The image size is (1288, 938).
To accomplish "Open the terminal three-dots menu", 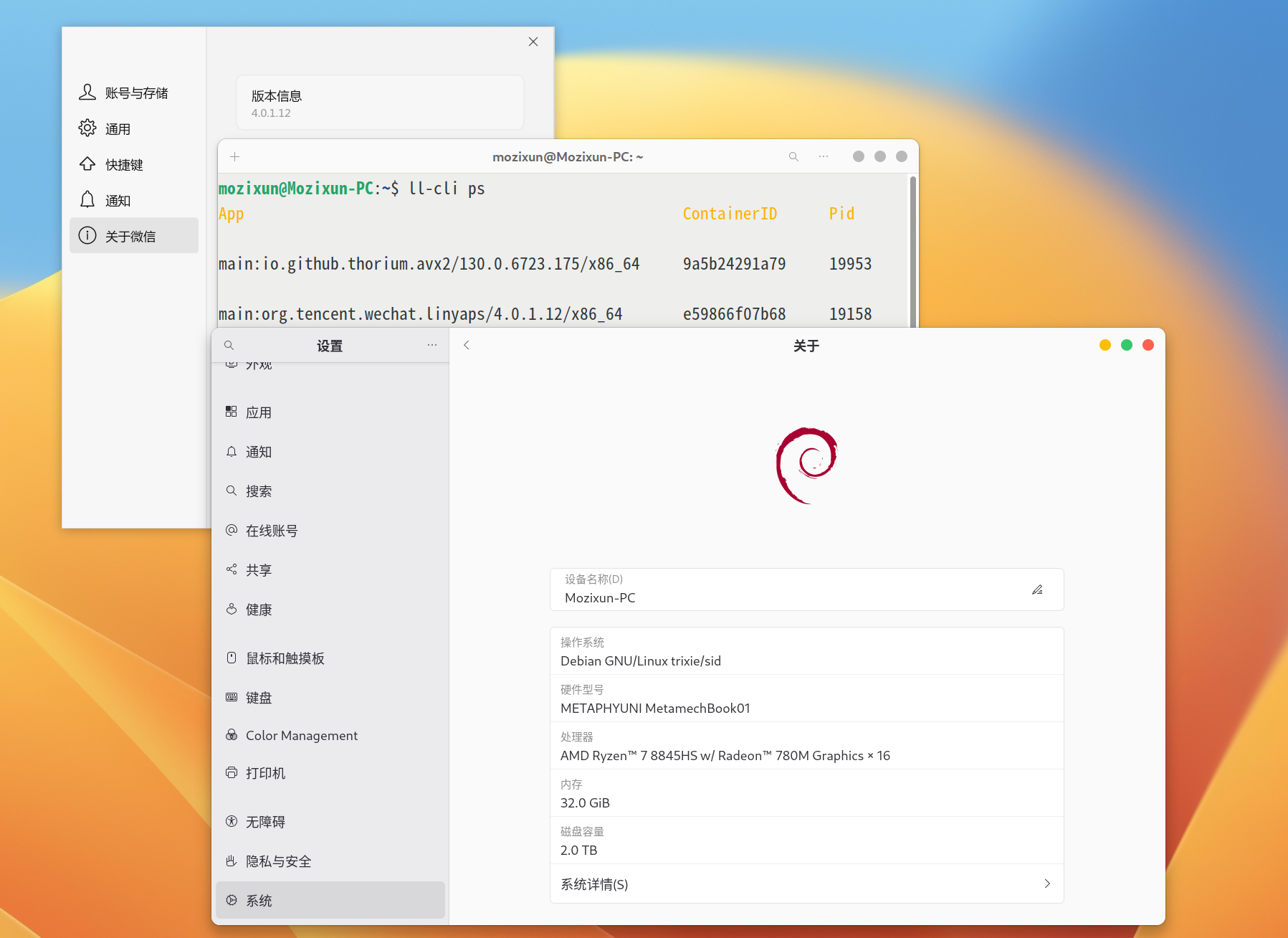I will tap(824, 156).
